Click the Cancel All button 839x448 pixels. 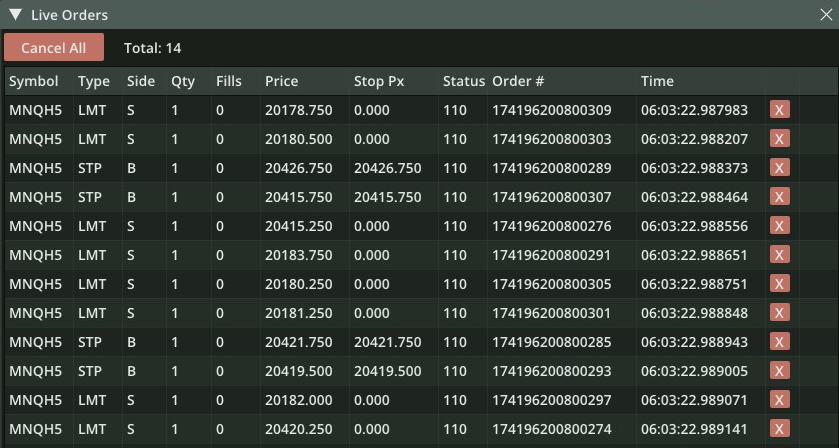pyautogui.click(x=54, y=48)
